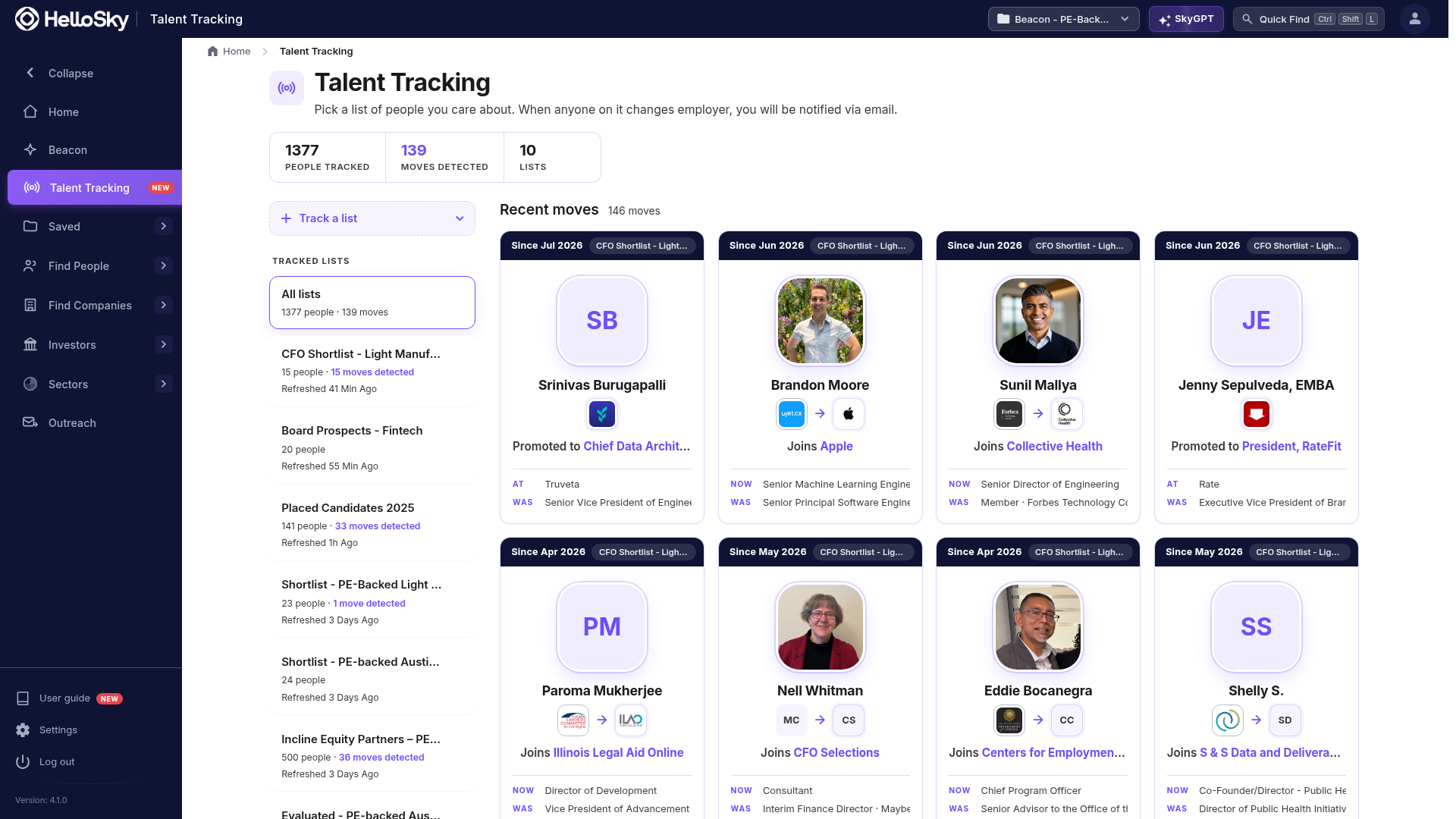Click the 10 Lists stat
The image size is (1456, 819).
coord(552,157)
